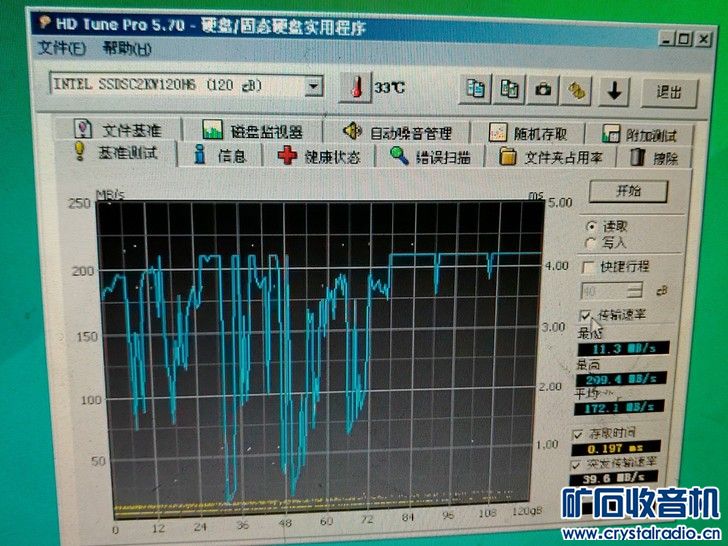
Task: Click the down-arrow minimize-to-tray icon
Action: 615,91
